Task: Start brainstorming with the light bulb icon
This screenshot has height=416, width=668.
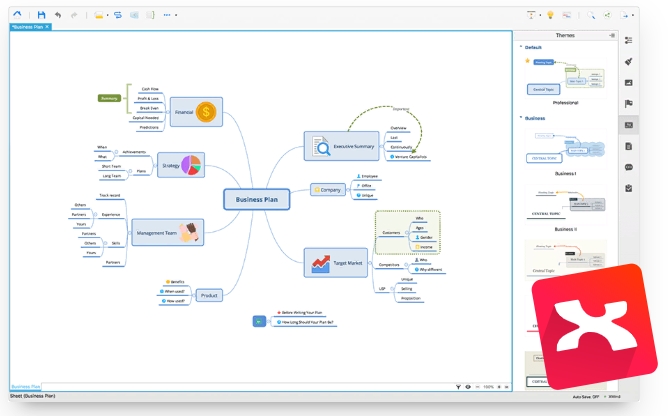Action: click(550, 15)
